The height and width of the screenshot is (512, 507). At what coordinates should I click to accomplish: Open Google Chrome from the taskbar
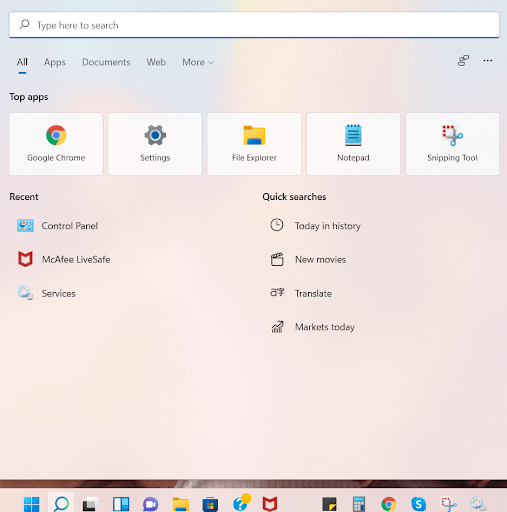tap(389, 504)
